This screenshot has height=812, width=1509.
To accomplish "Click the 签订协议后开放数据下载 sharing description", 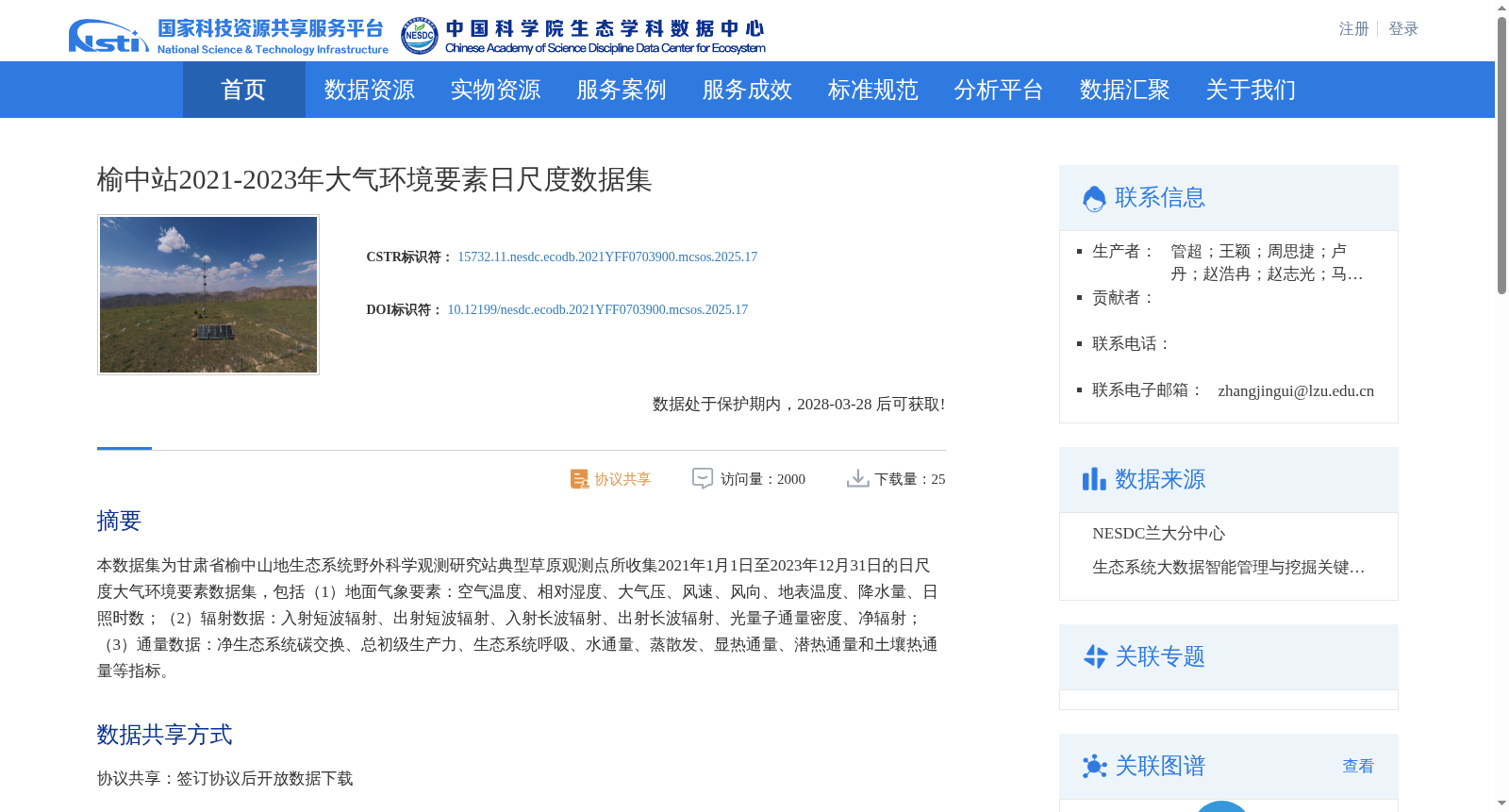I will click(265, 778).
